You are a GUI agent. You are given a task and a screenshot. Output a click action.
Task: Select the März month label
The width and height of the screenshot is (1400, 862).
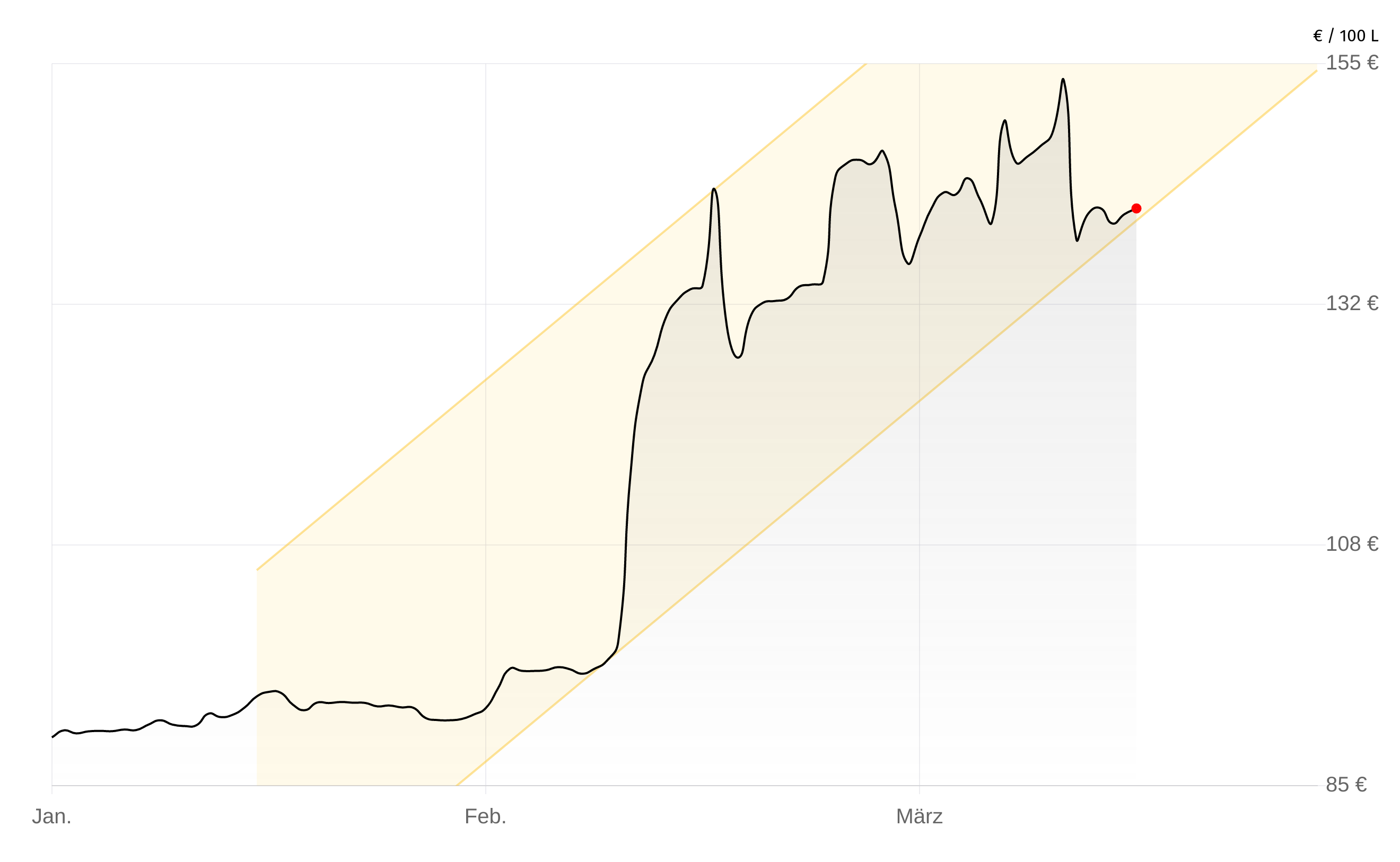[x=918, y=816]
